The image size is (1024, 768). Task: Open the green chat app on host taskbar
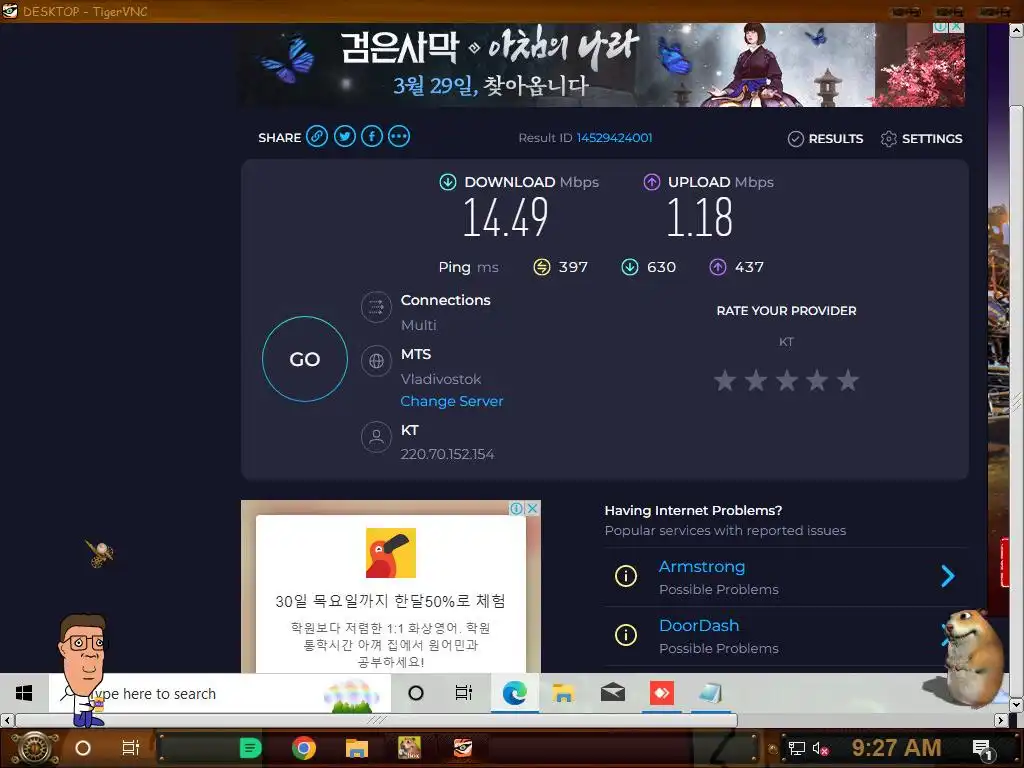click(x=250, y=748)
